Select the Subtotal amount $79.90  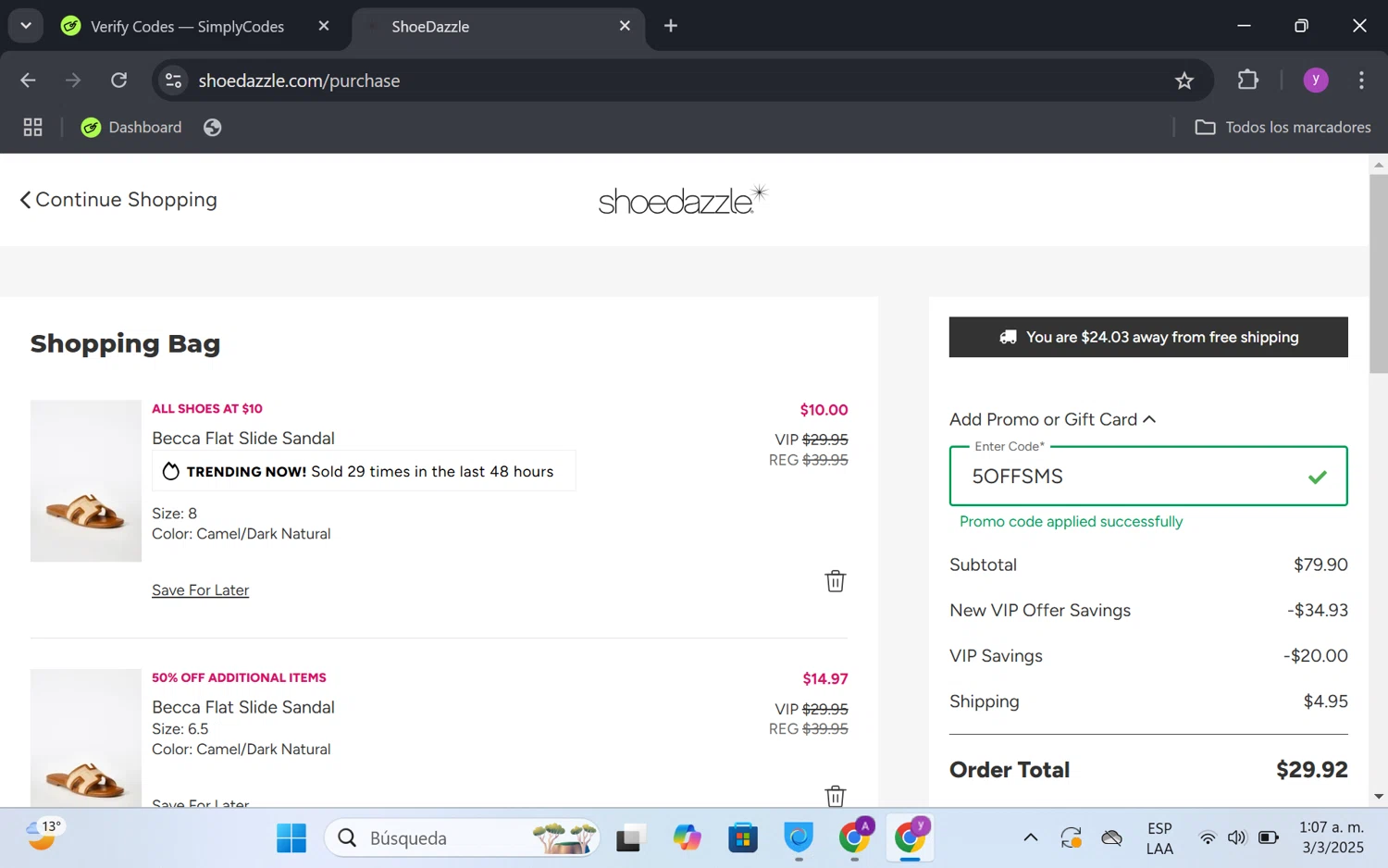(x=1320, y=564)
